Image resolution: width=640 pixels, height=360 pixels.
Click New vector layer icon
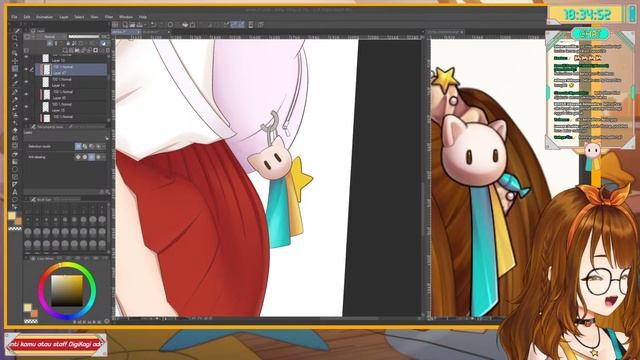pyautogui.click(x=71, y=50)
